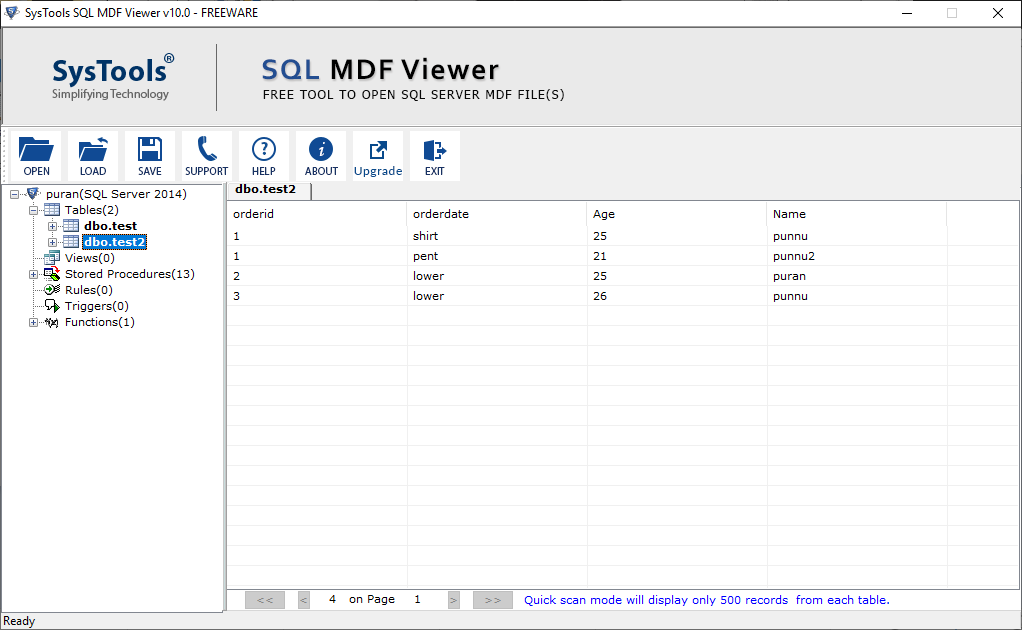This screenshot has width=1022, height=630.
Task: Click the Tables(2) grid icon
Action: click(51, 210)
